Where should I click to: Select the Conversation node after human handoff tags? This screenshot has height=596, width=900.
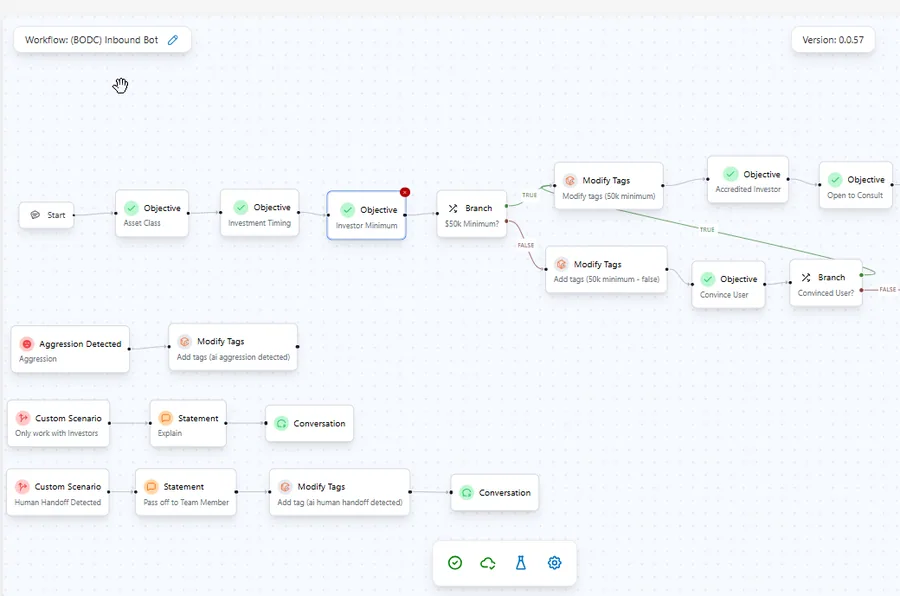coord(495,493)
